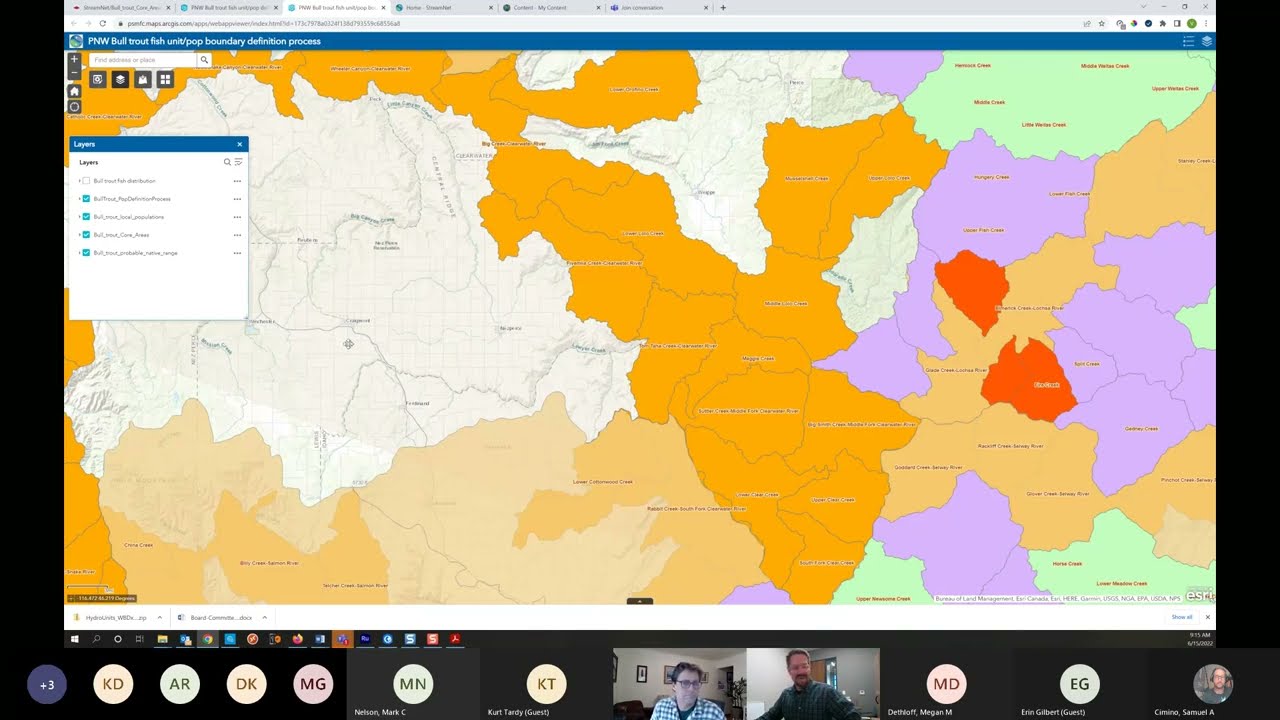The image size is (1280, 720).
Task: Switch to the Content - My Content tab
Action: [550, 7]
